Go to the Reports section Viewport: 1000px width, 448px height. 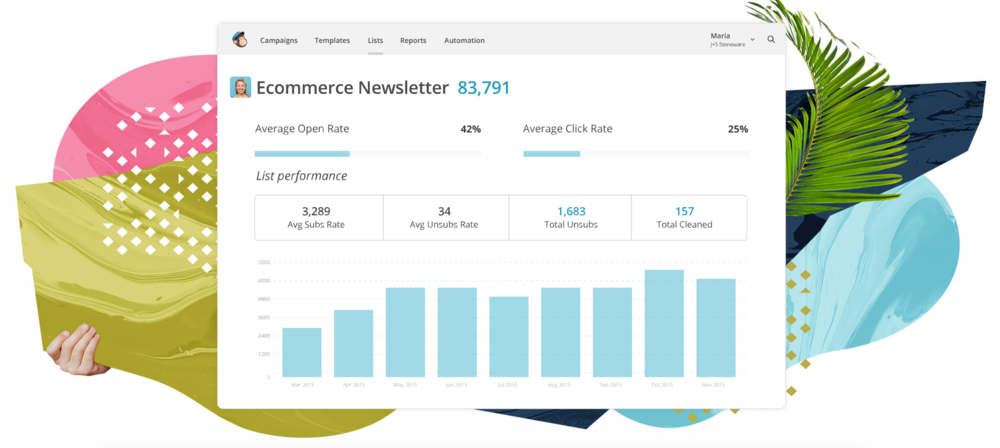click(413, 40)
